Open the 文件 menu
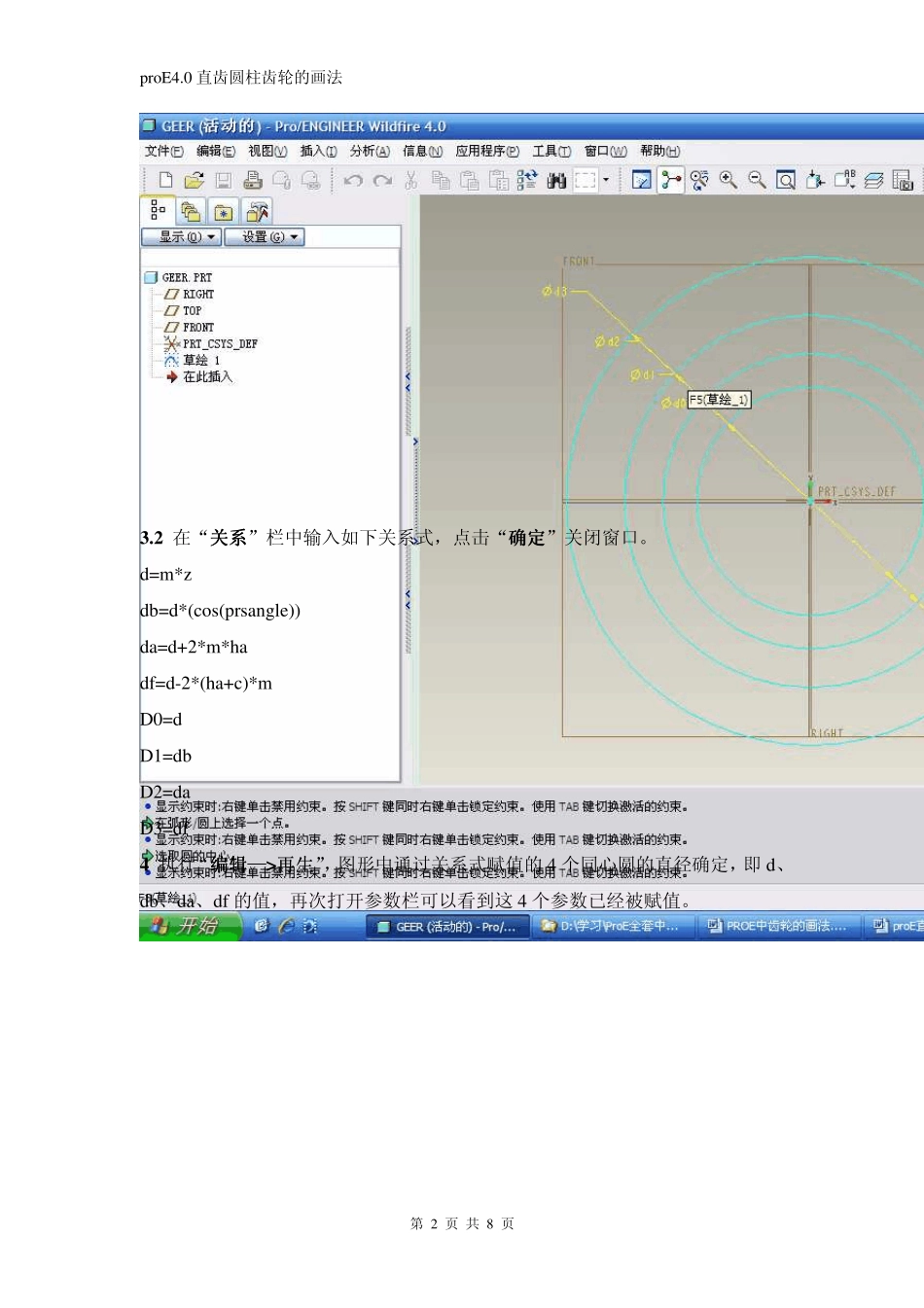The height and width of the screenshot is (1308, 924). [x=163, y=151]
